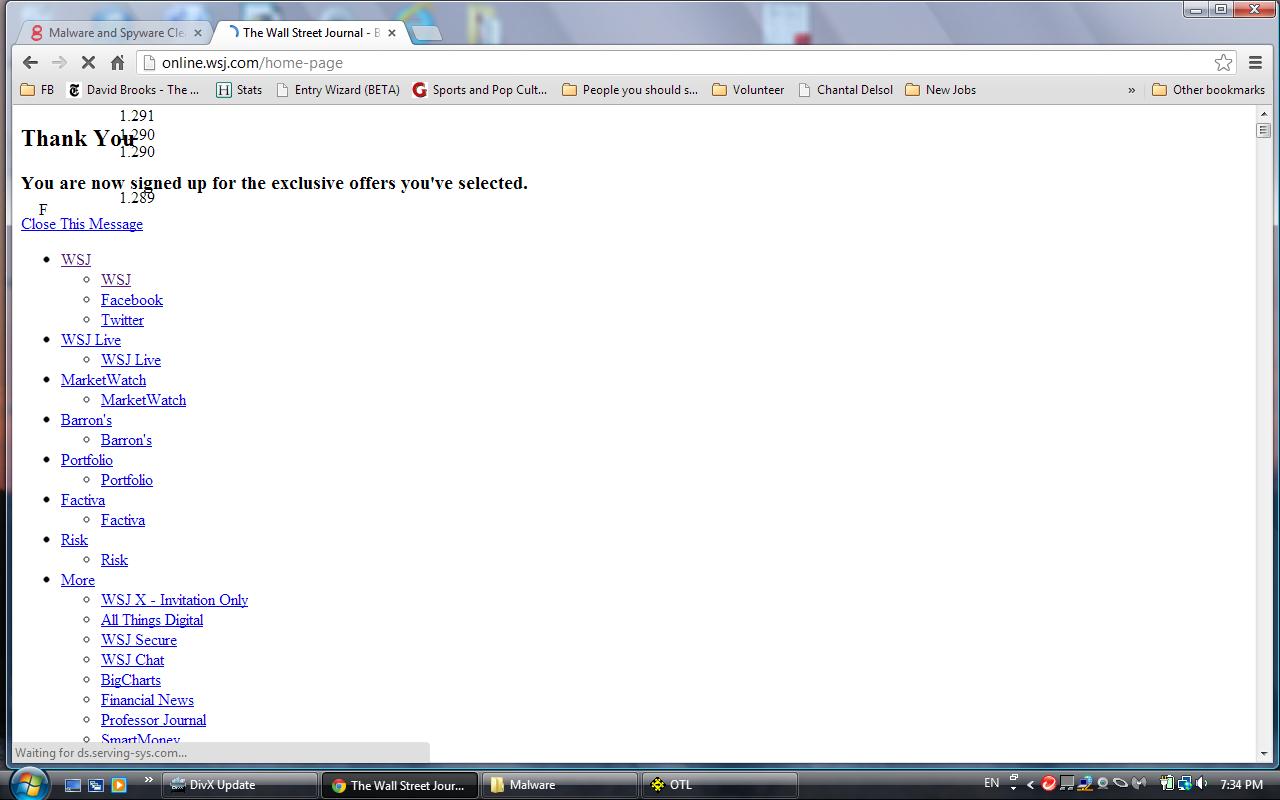Viewport: 1280px width, 800px height.
Task: Click top-level Factiva link
Action: click(x=83, y=500)
